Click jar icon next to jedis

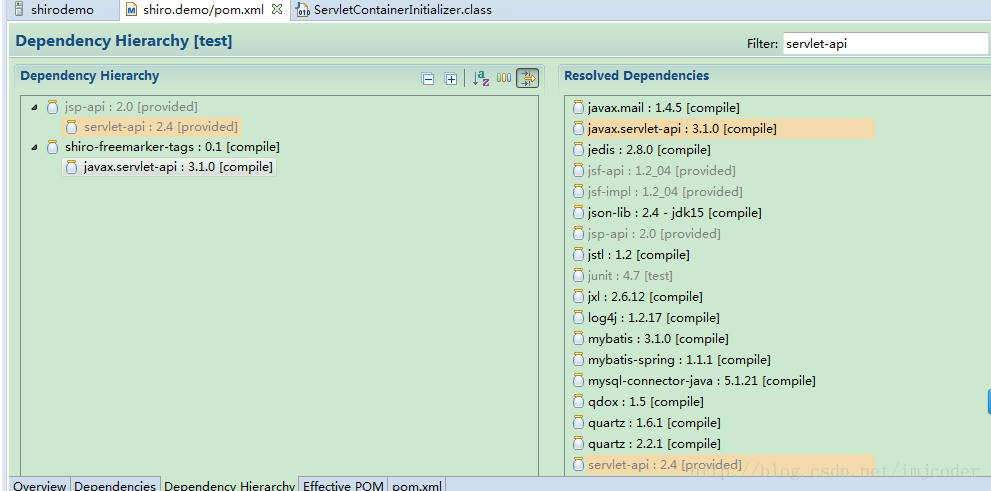tap(578, 150)
